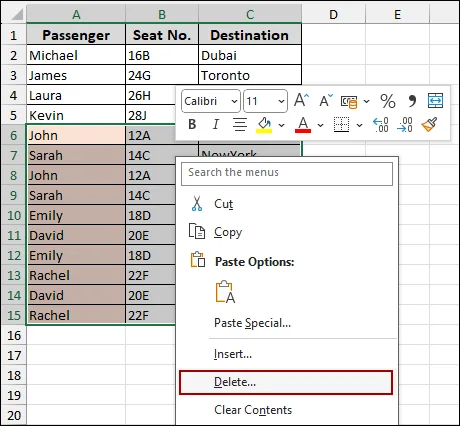Choose Clear Contents in context menu
This screenshot has width=460, height=426.
click(287, 410)
